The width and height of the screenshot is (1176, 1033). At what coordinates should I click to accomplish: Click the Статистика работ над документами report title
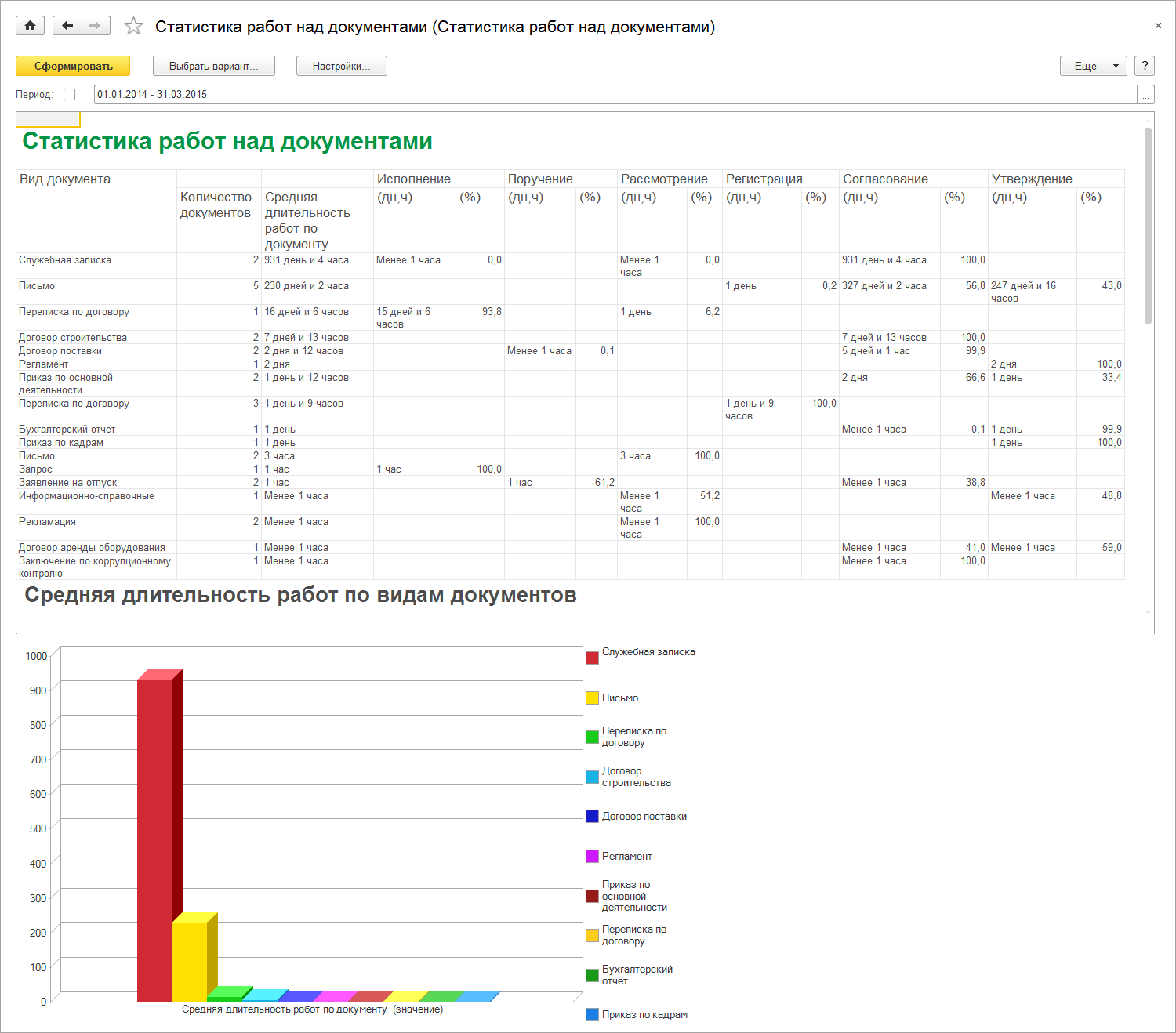point(227,141)
